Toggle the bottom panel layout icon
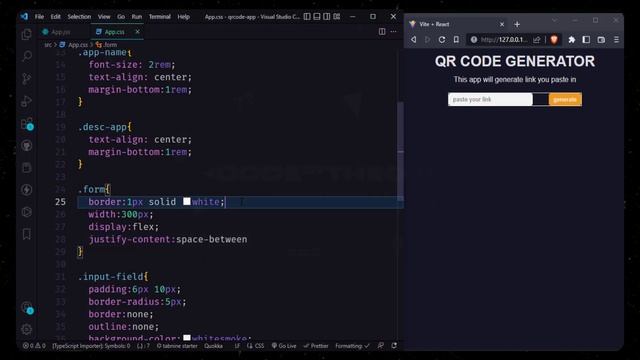This screenshot has width=640, height=360. pos(317,16)
